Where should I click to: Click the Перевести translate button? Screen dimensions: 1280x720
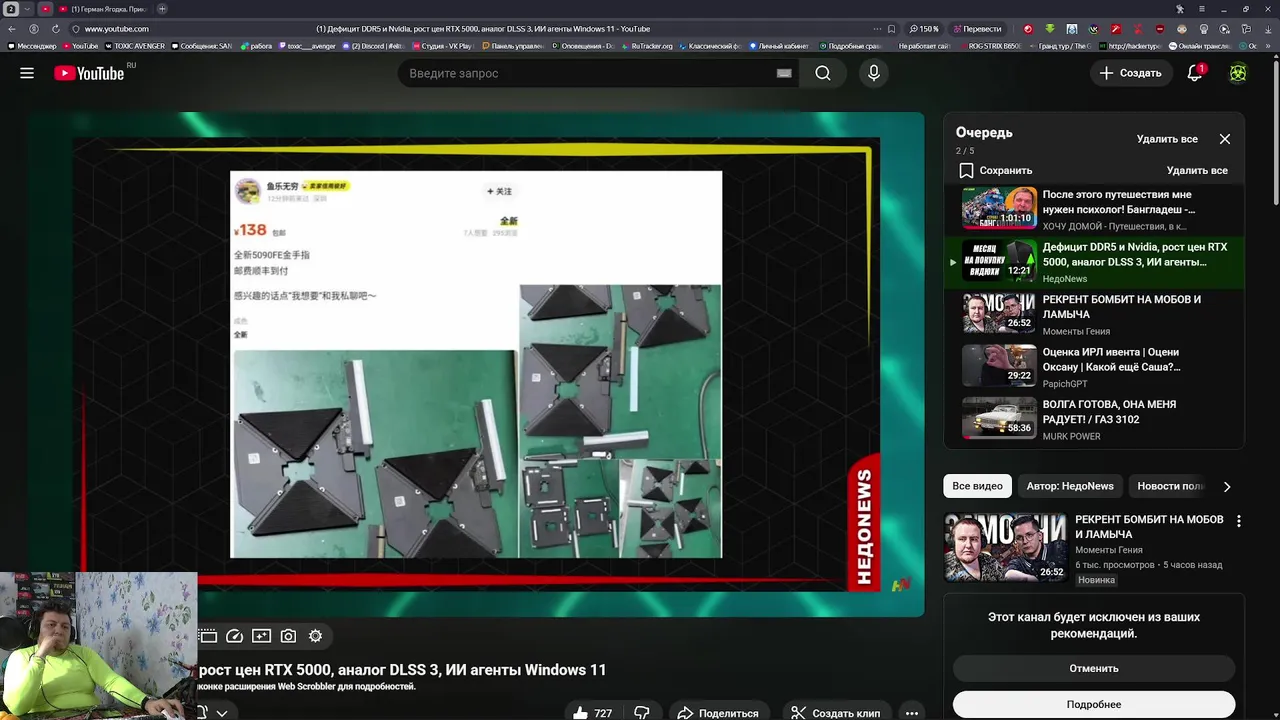976,29
